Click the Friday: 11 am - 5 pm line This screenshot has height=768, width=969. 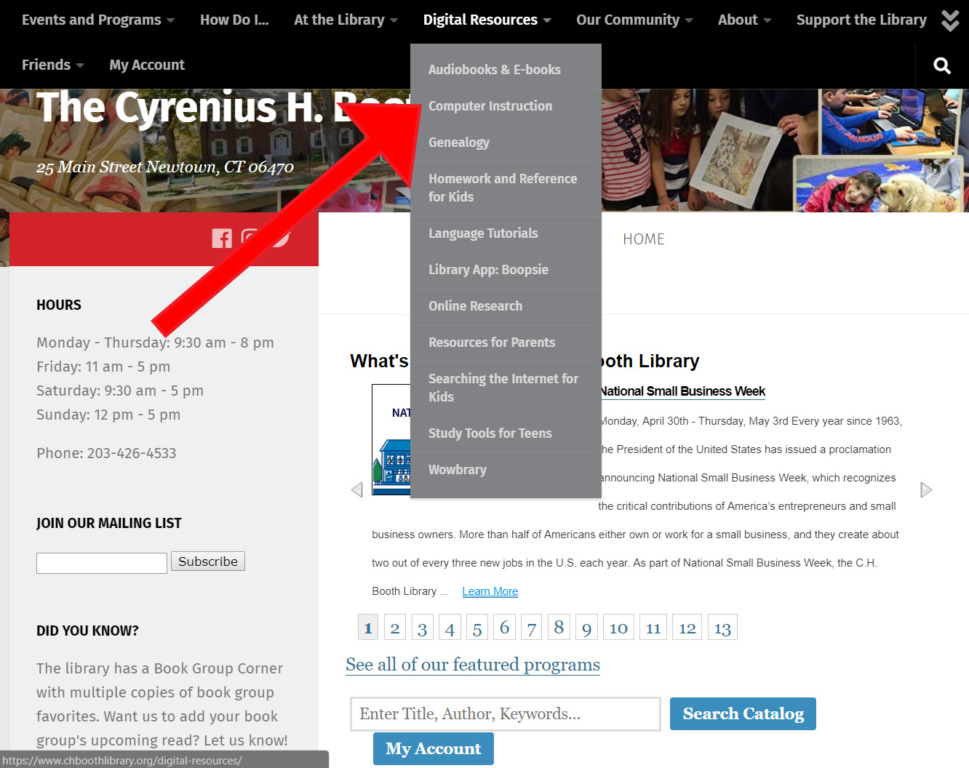103,367
